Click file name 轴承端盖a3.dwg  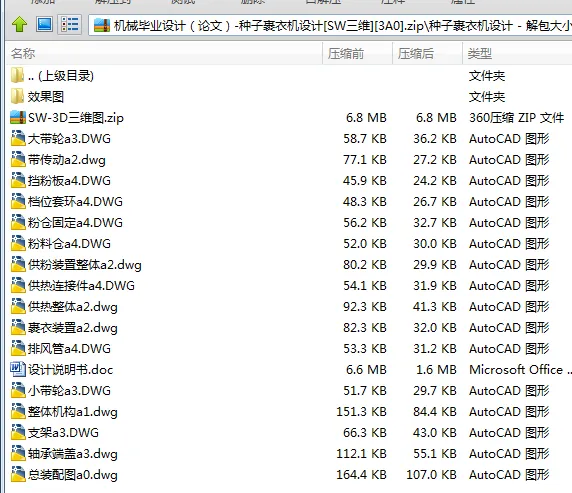point(73,454)
